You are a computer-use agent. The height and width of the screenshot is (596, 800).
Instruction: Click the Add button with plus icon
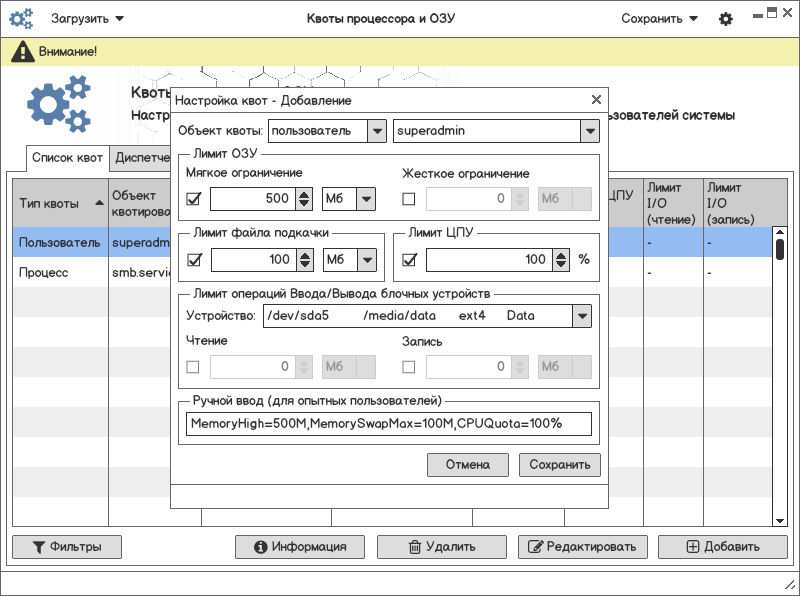pos(723,547)
